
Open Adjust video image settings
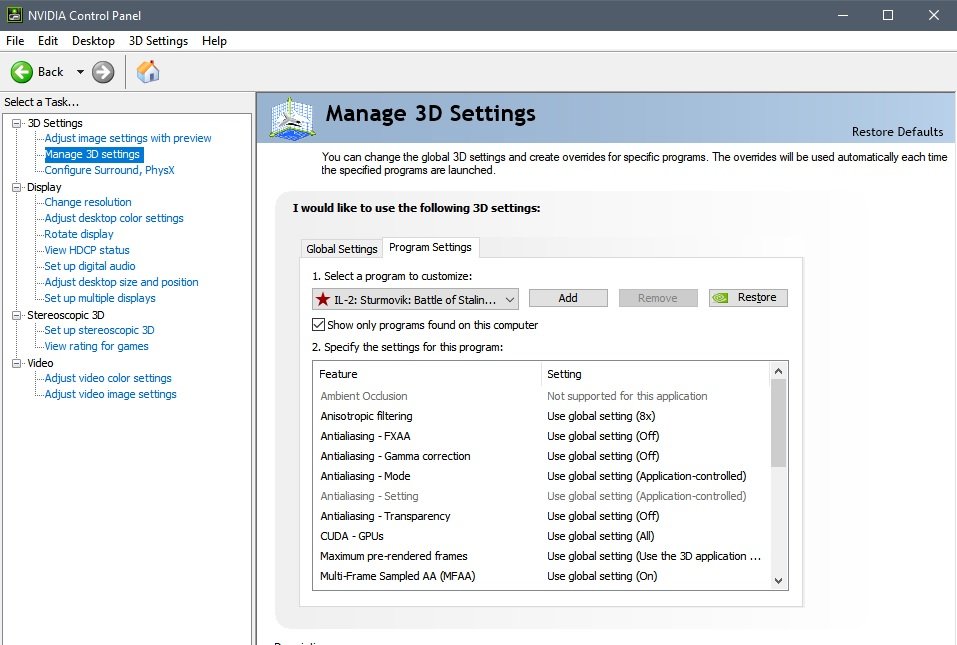coord(110,394)
